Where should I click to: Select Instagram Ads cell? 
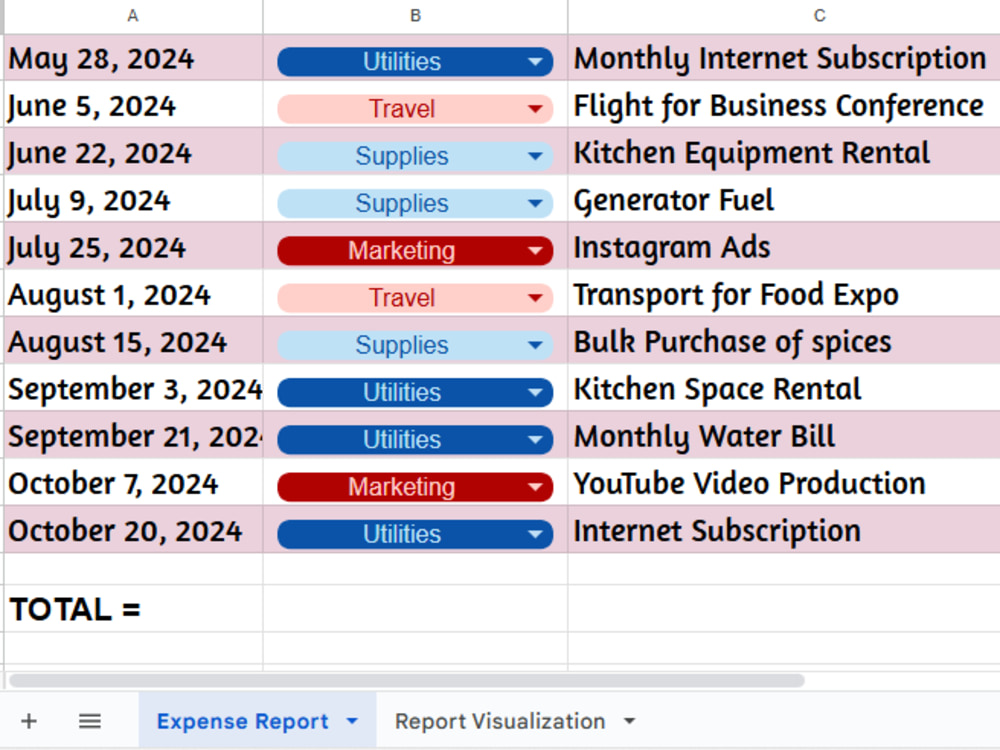tap(784, 246)
